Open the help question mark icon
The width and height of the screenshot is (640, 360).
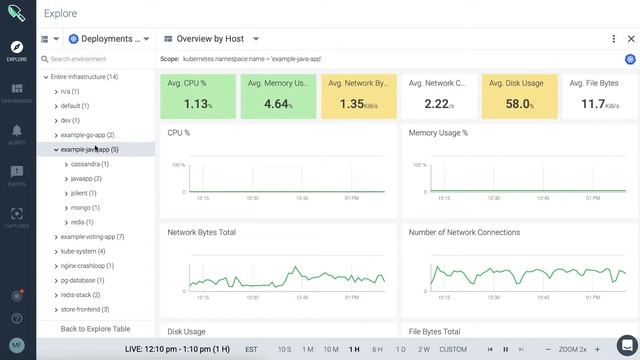coord(17,318)
